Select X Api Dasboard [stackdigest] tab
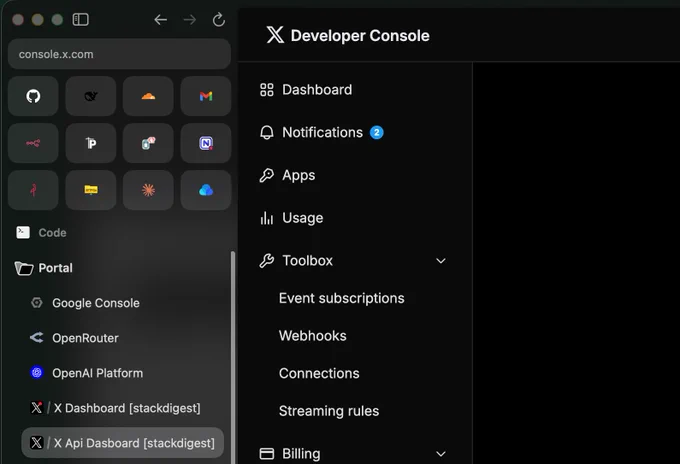Image resolution: width=680 pixels, height=464 pixels. 123,443
